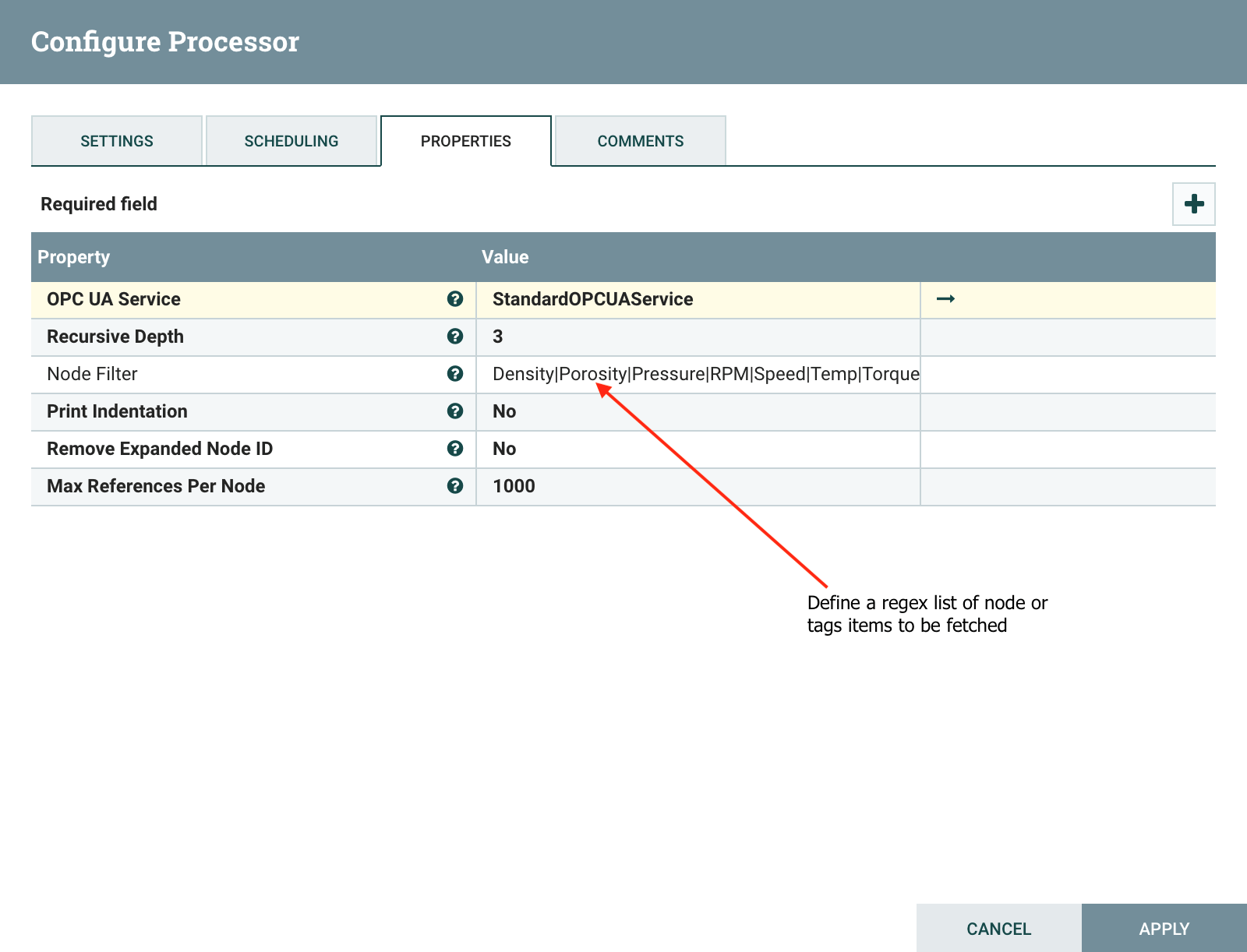Open the OPC UA Service value selector
The height and width of the screenshot is (952, 1247).
click(698, 299)
